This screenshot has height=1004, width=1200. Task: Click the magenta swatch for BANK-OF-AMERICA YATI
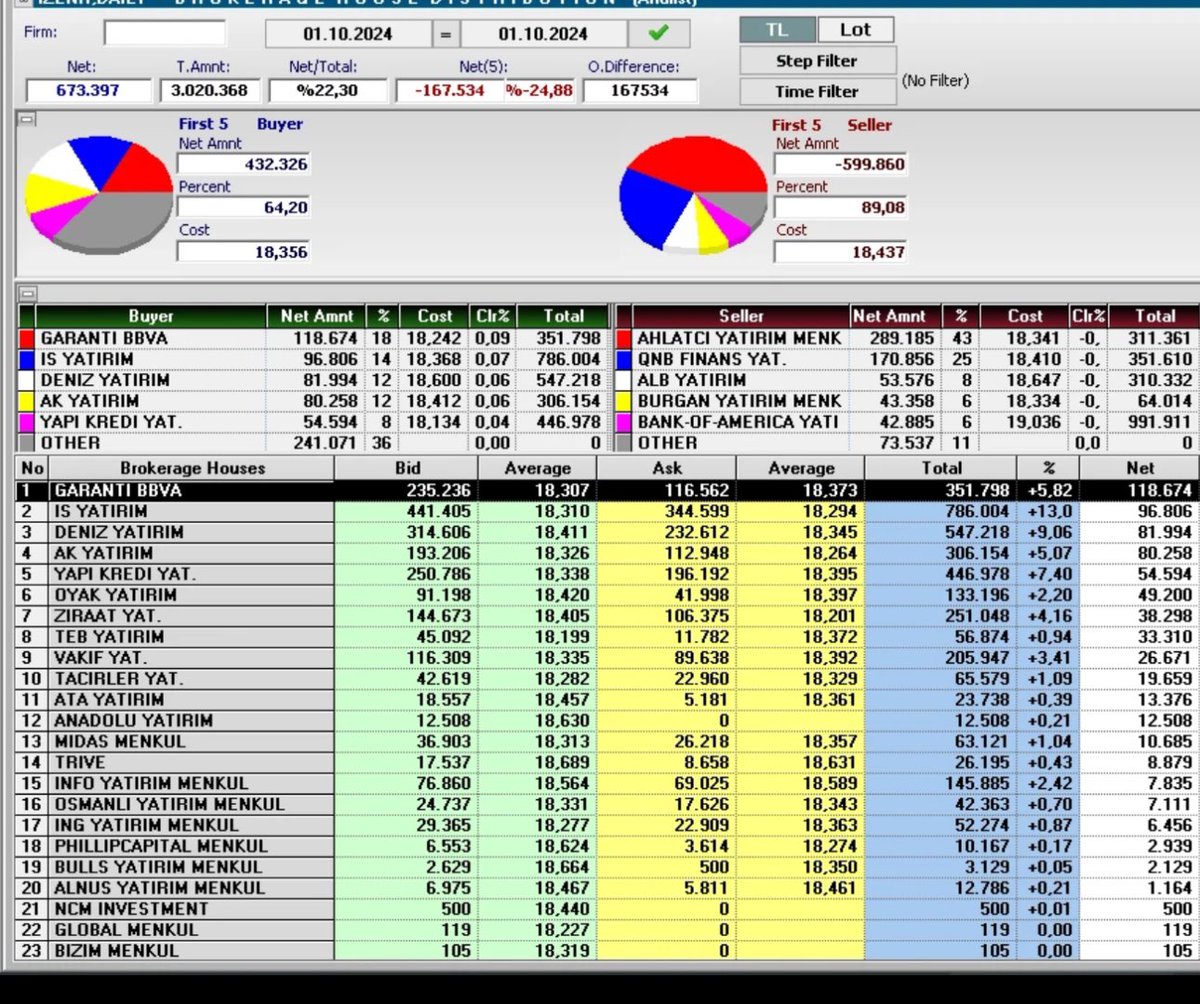click(x=625, y=422)
